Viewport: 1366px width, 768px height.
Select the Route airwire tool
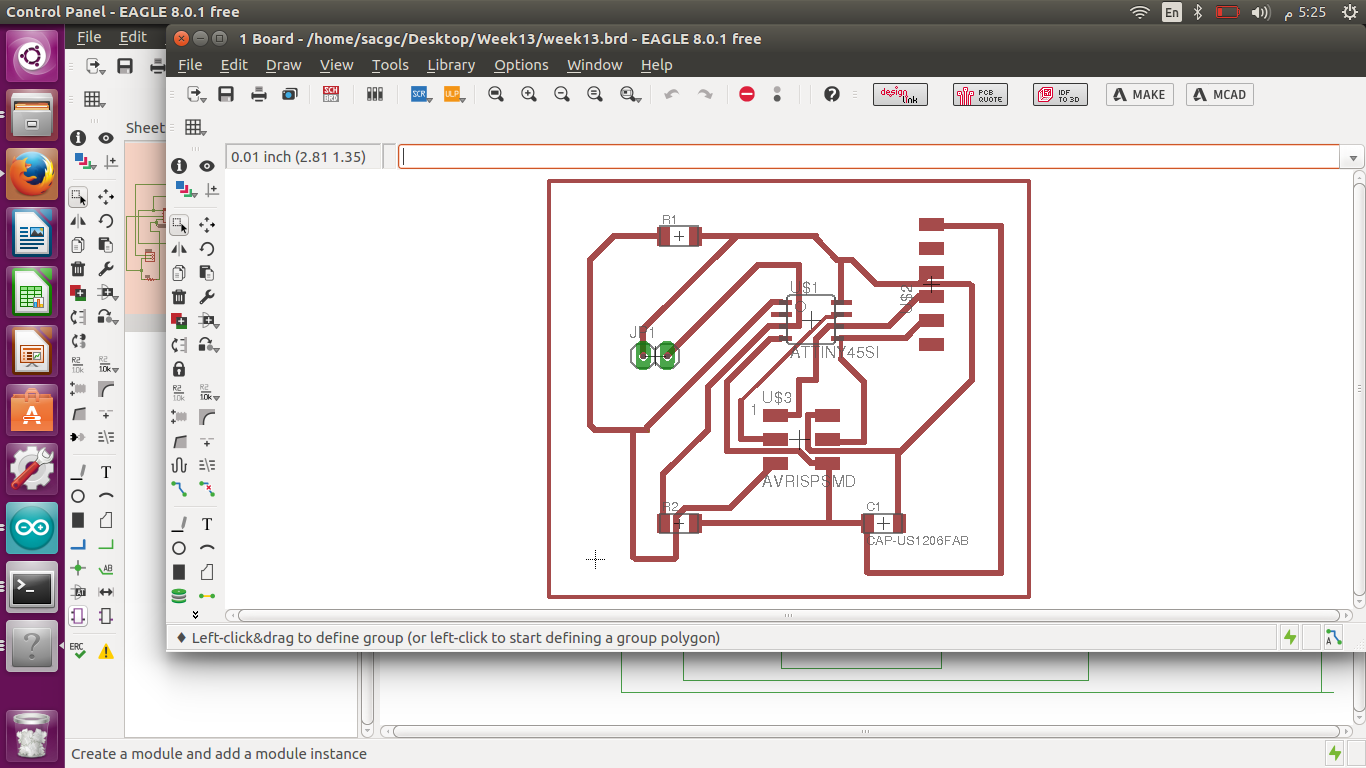[x=179, y=489]
